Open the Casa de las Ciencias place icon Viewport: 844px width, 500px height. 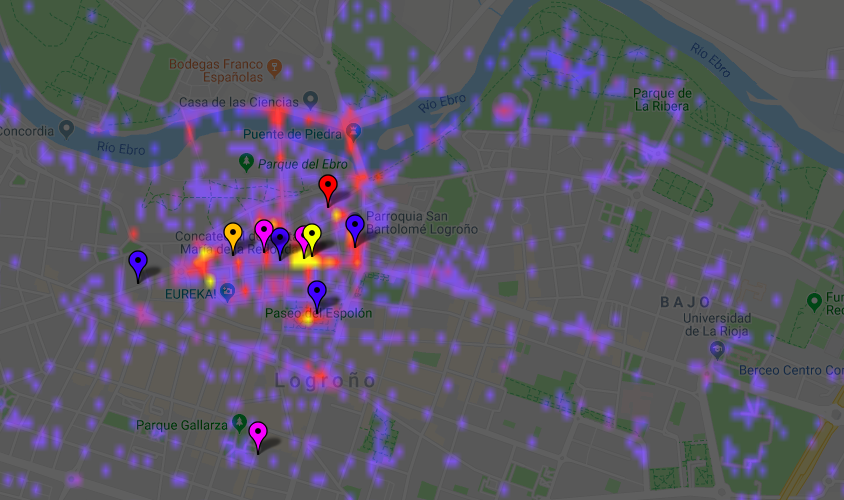[311, 99]
